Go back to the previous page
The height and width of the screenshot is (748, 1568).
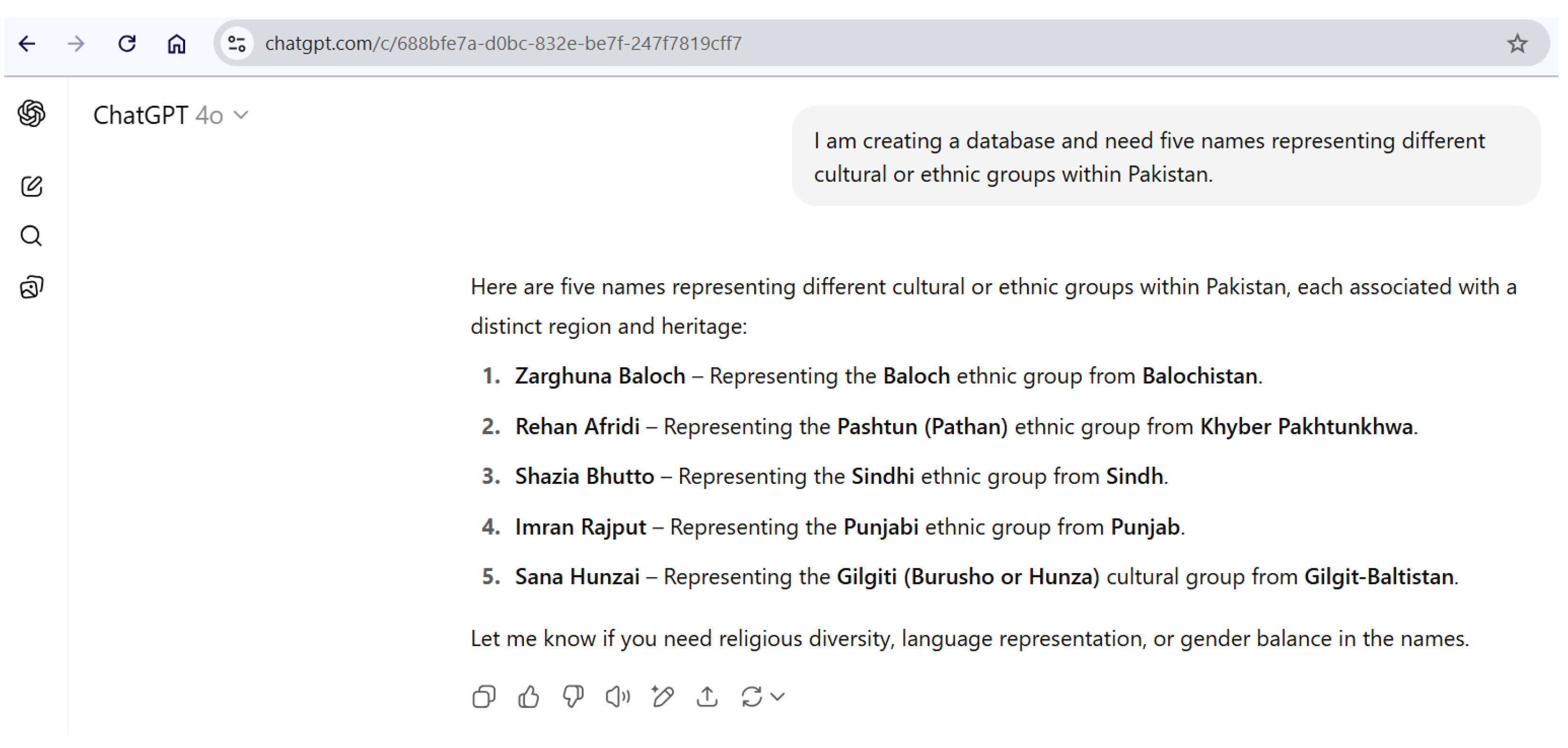coord(28,44)
